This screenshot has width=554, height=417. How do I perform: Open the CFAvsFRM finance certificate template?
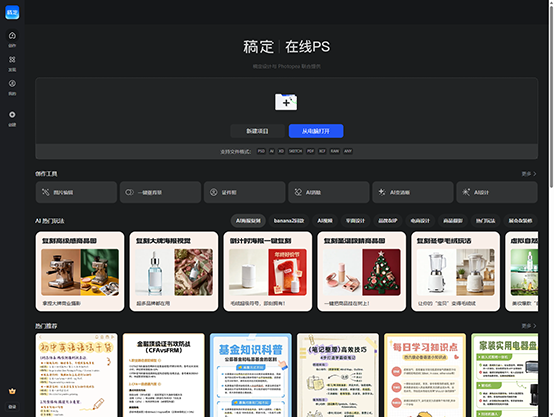coord(164,375)
